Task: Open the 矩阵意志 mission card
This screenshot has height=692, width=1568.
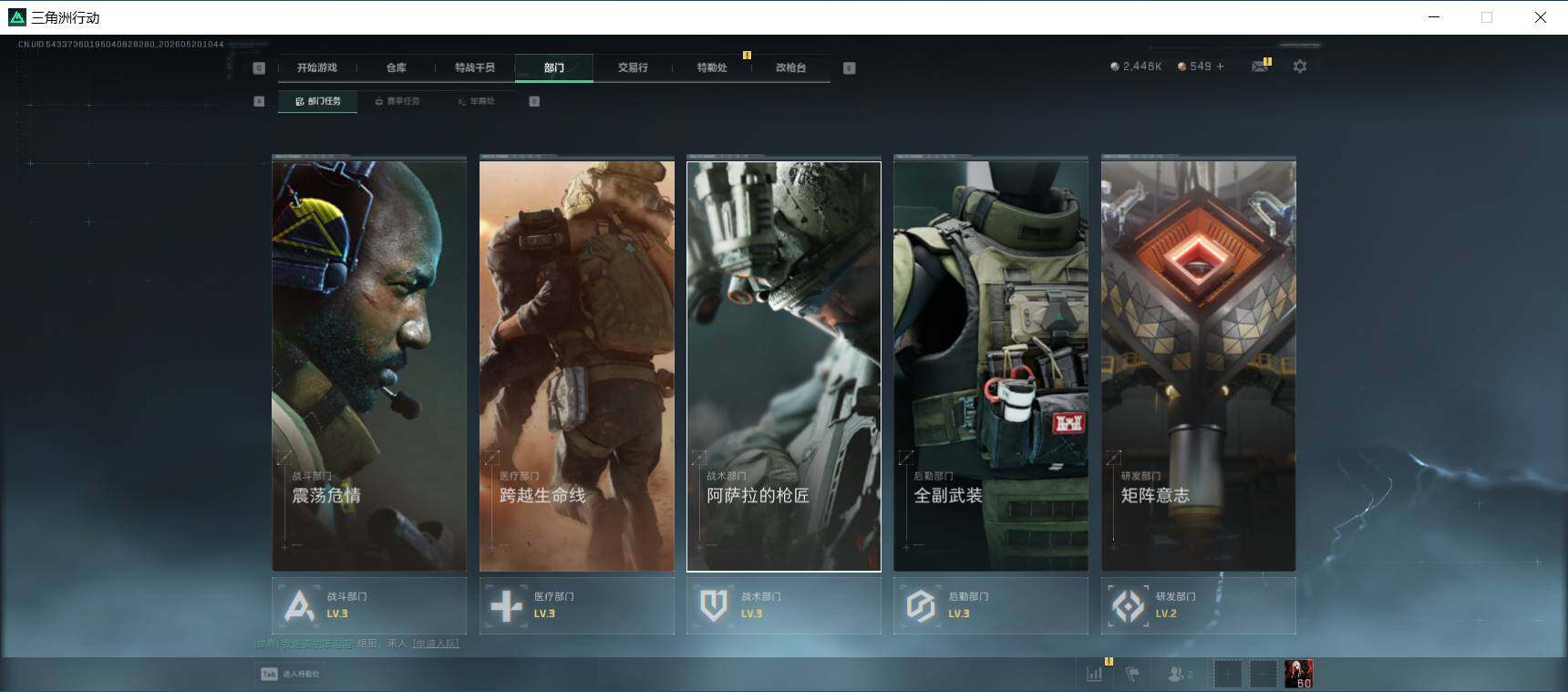Action: tap(1199, 365)
